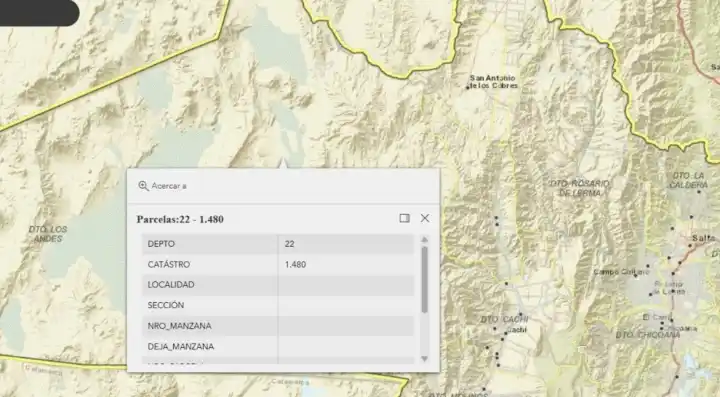Click the Cachi town point on map
This screenshot has width=720, height=397.
pos(506,333)
